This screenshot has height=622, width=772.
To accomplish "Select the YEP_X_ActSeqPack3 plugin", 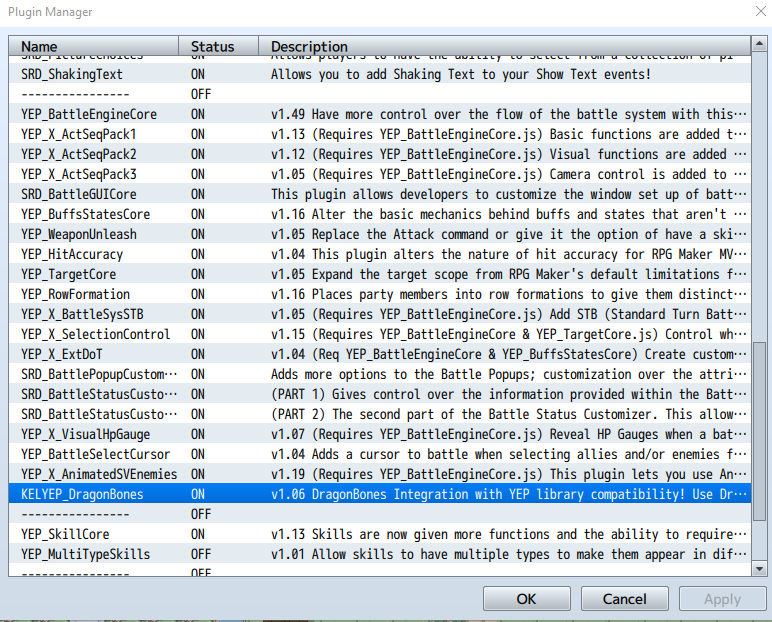I will click(x=380, y=174).
